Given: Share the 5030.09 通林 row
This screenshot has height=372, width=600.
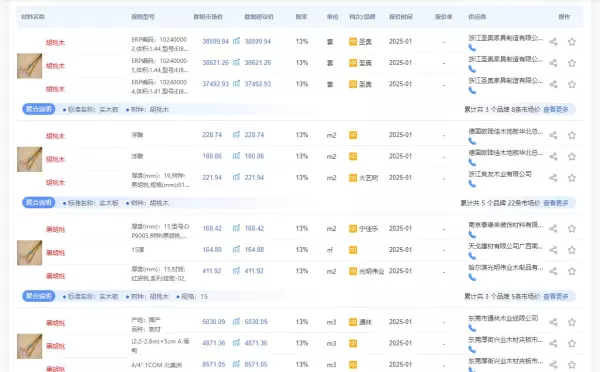Looking at the screenshot, I should [x=553, y=322].
